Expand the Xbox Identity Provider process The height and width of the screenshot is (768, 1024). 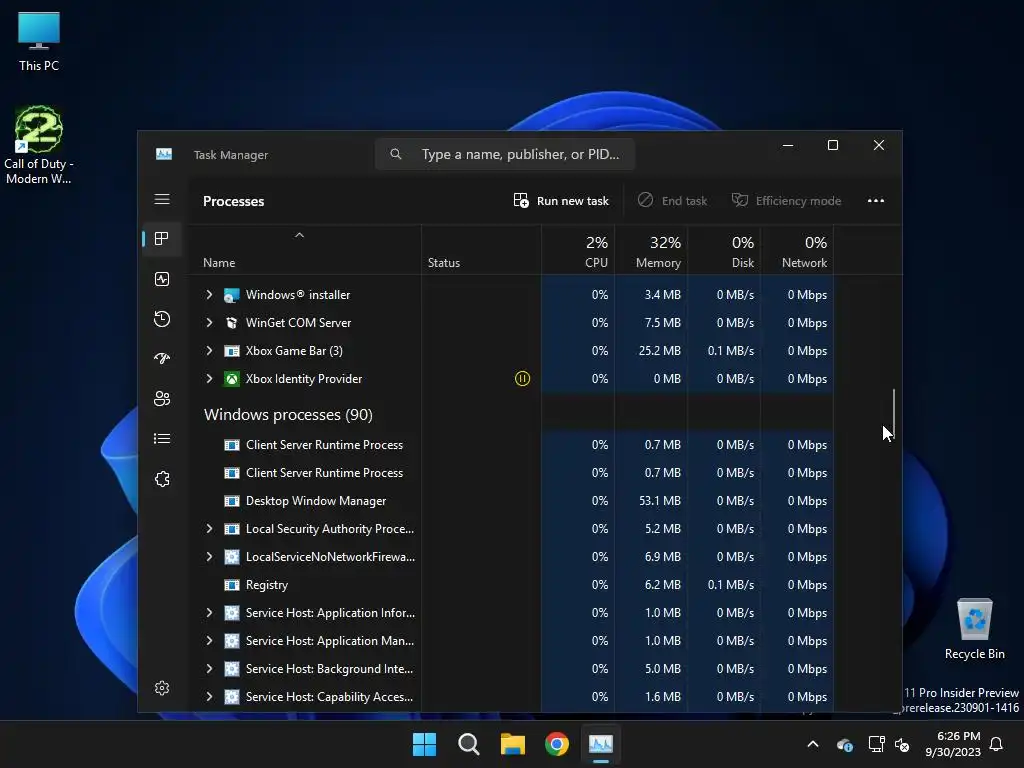209,379
